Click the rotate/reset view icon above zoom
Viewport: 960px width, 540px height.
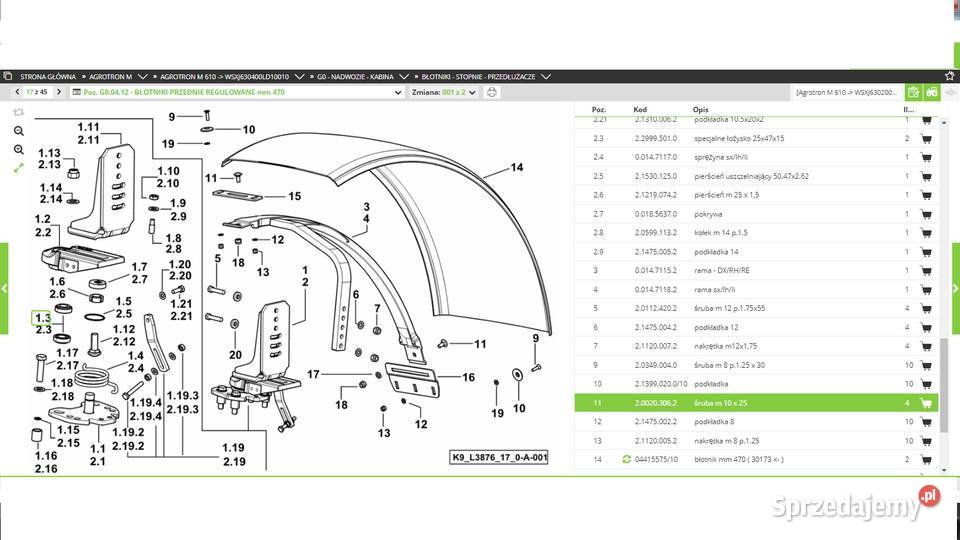tap(18, 113)
